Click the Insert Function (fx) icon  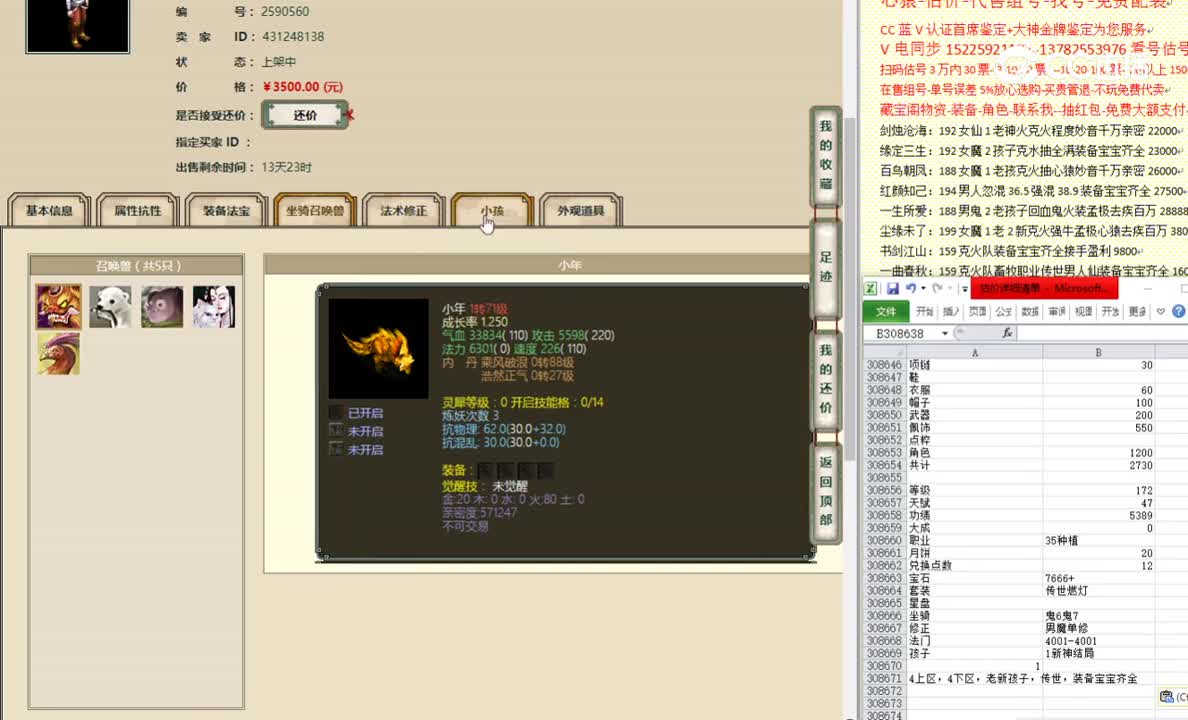[x=1008, y=333]
